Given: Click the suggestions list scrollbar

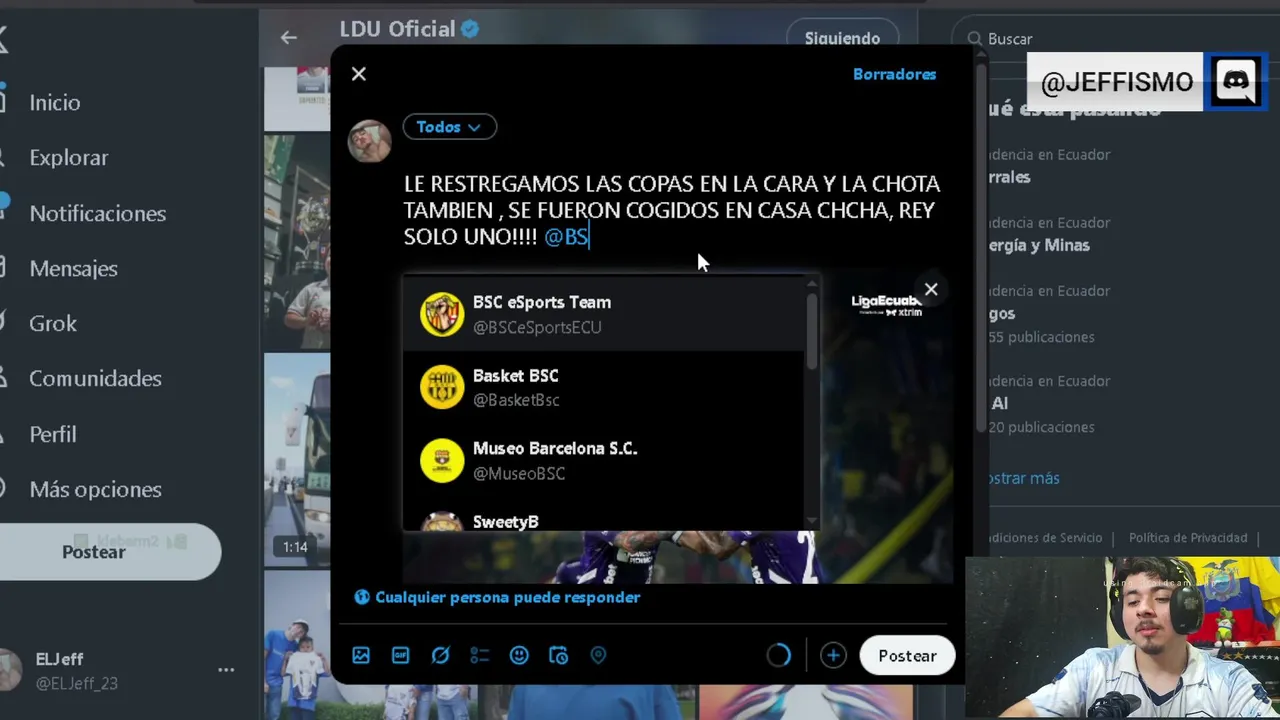Looking at the screenshot, I should (811, 333).
